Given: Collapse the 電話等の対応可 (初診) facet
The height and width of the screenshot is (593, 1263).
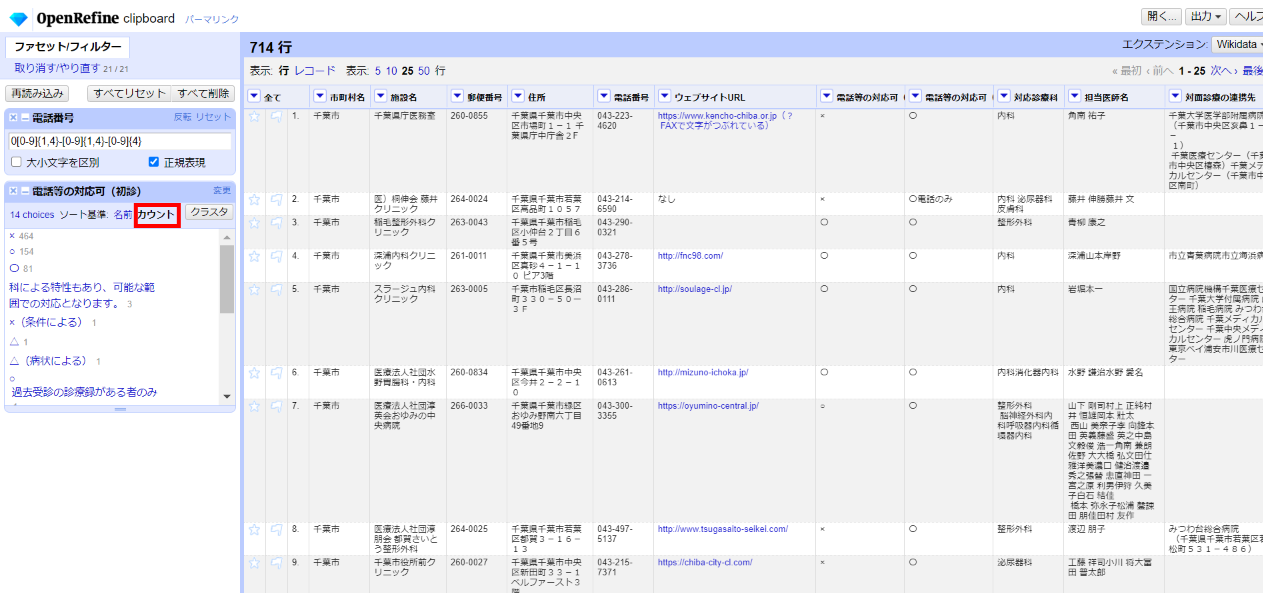Looking at the screenshot, I should pyautogui.click(x=25, y=190).
